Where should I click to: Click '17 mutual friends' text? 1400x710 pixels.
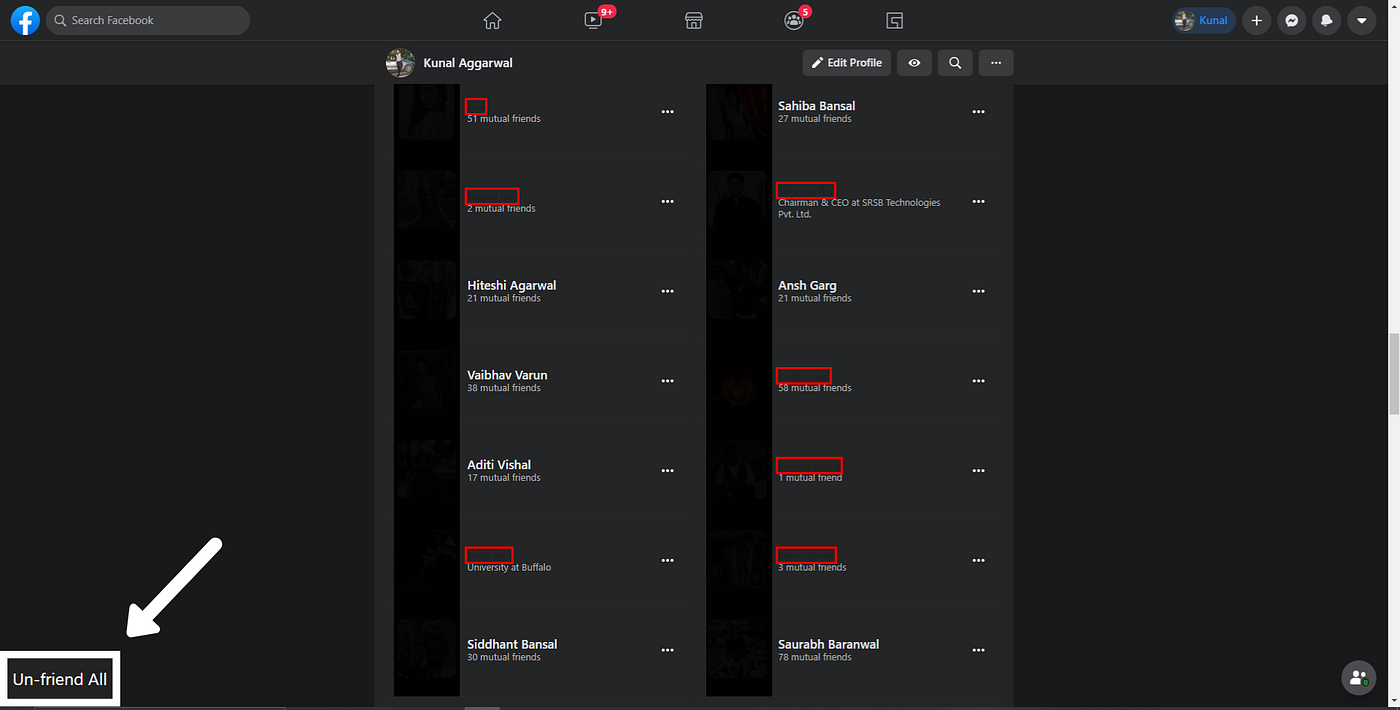pos(503,478)
